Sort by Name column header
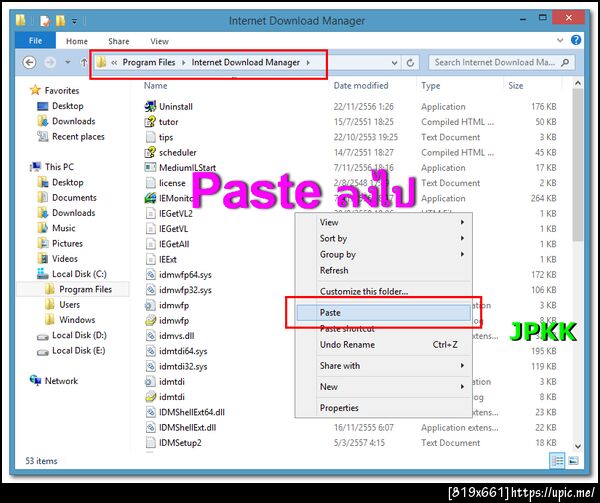Screen dimensions: 600x503 155,86
